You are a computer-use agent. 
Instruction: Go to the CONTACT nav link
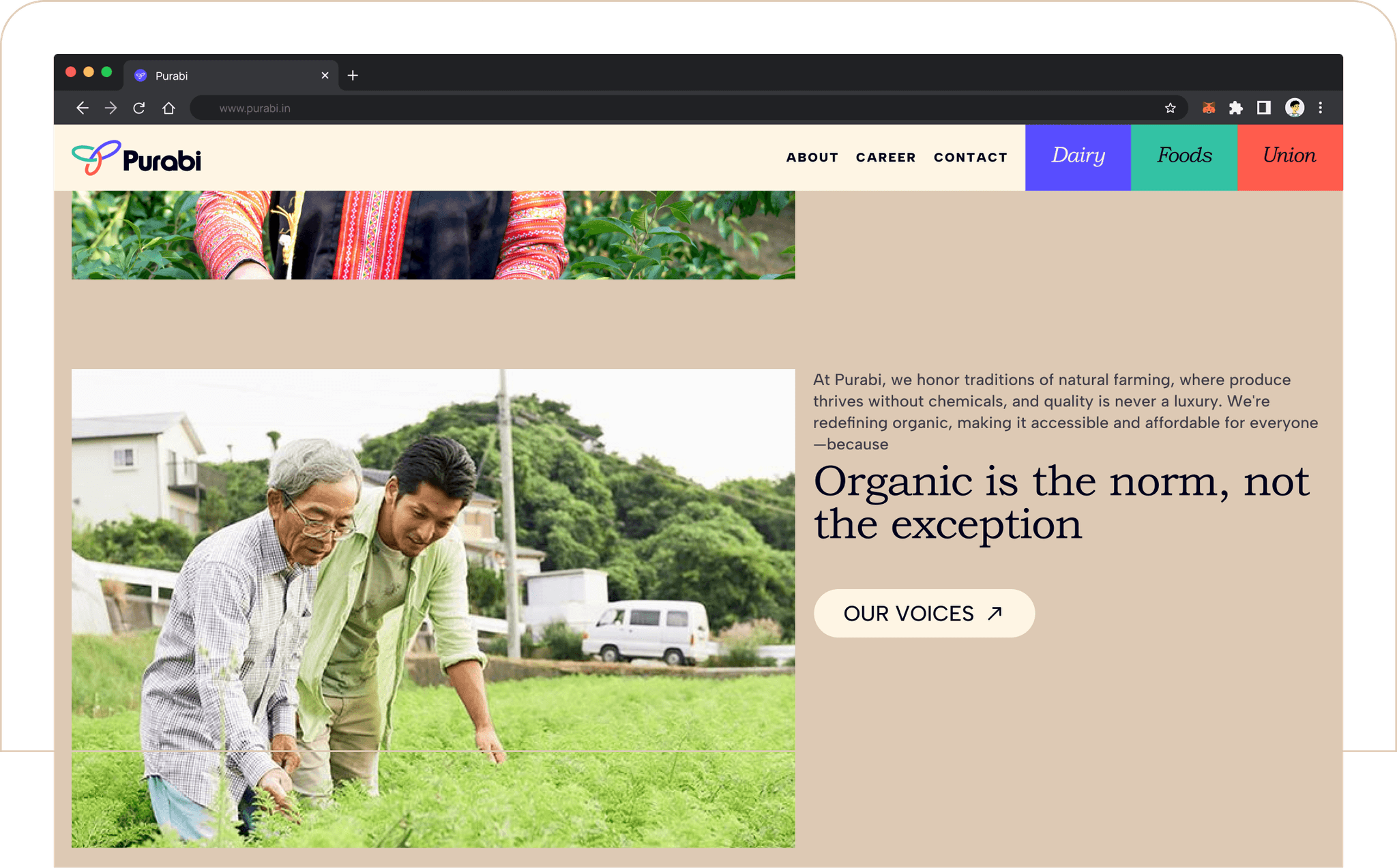(970, 158)
